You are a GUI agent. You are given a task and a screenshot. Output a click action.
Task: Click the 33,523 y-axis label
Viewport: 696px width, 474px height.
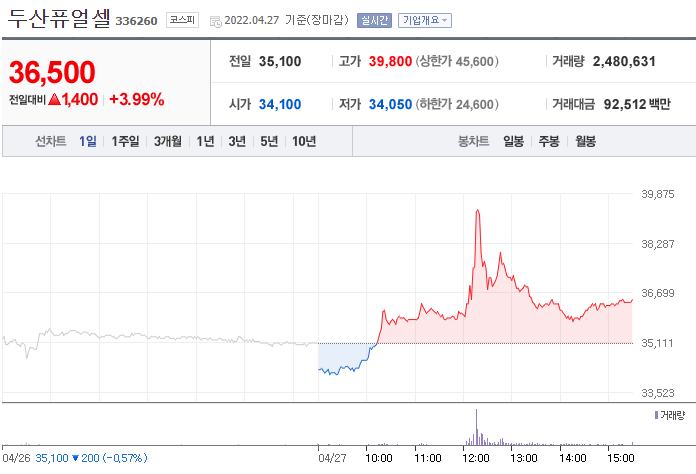point(657,393)
